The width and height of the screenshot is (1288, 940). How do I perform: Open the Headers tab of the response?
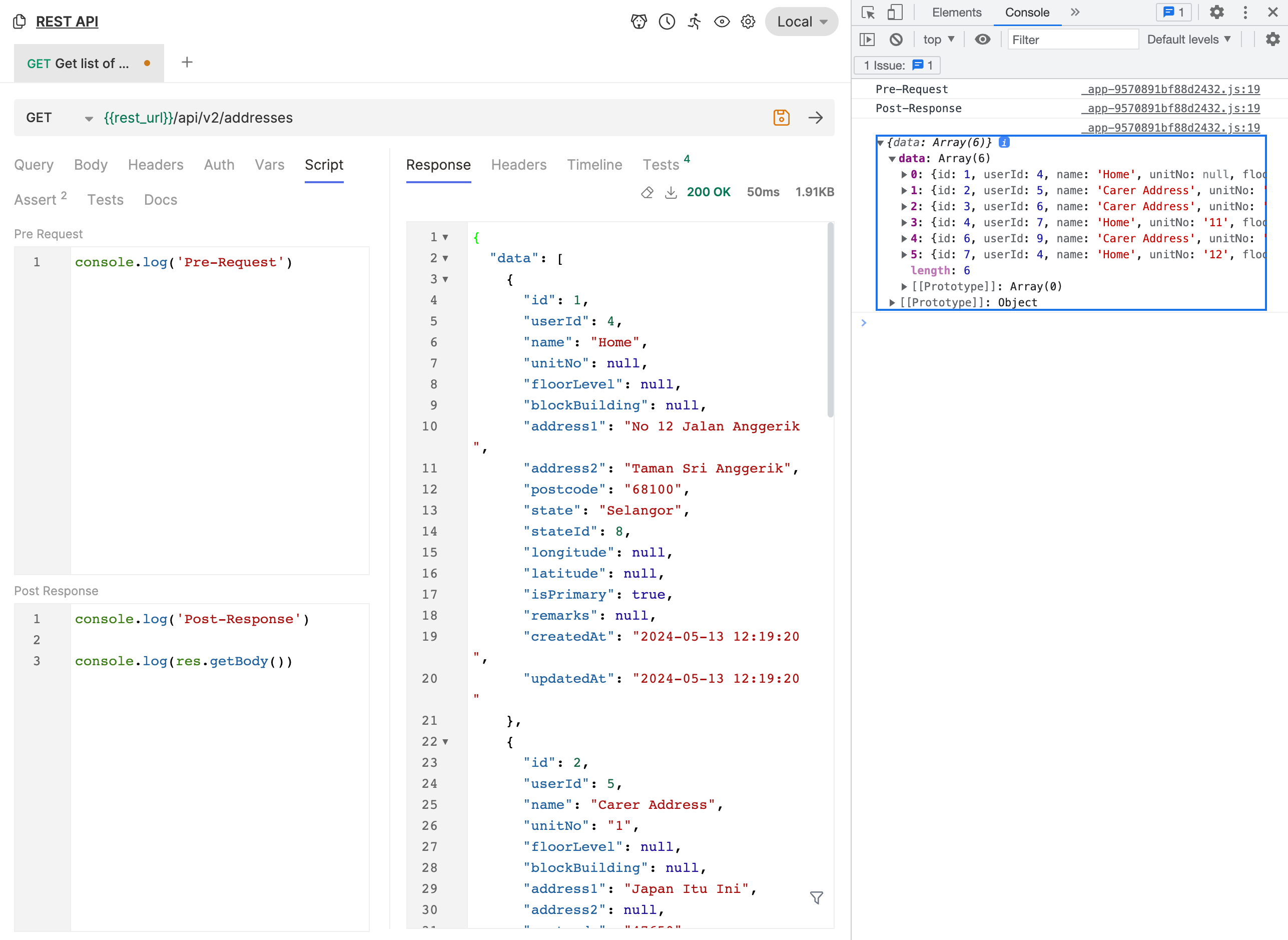(518, 165)
